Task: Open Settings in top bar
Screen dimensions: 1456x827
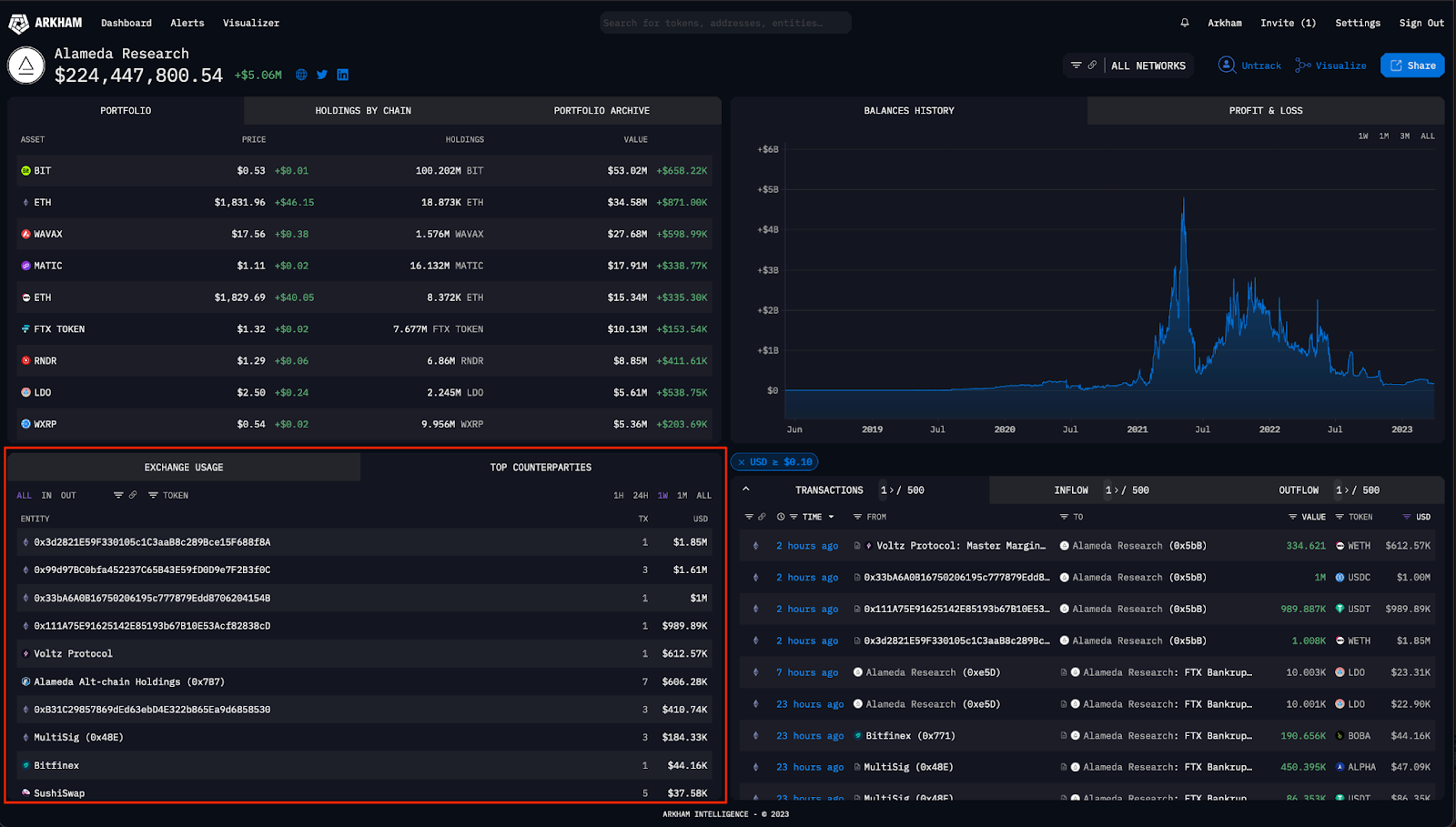Action: [x=1358, y=23]
